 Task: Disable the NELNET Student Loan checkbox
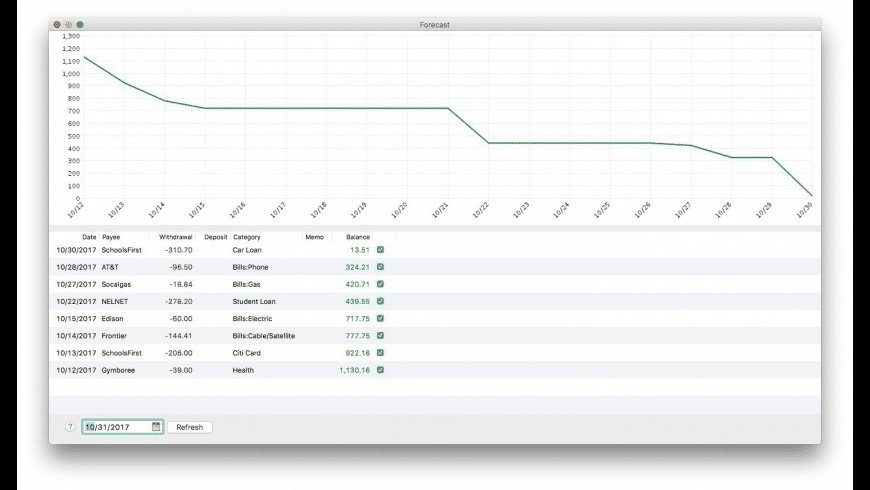[x=380, y=301]
